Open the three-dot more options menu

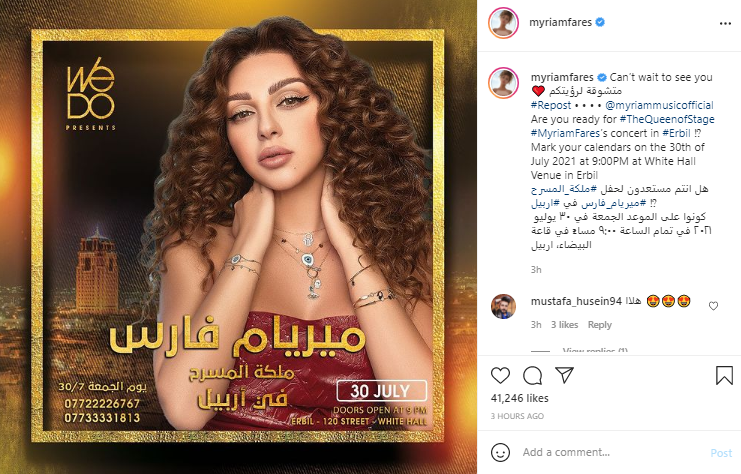click(x=725, y=24)
